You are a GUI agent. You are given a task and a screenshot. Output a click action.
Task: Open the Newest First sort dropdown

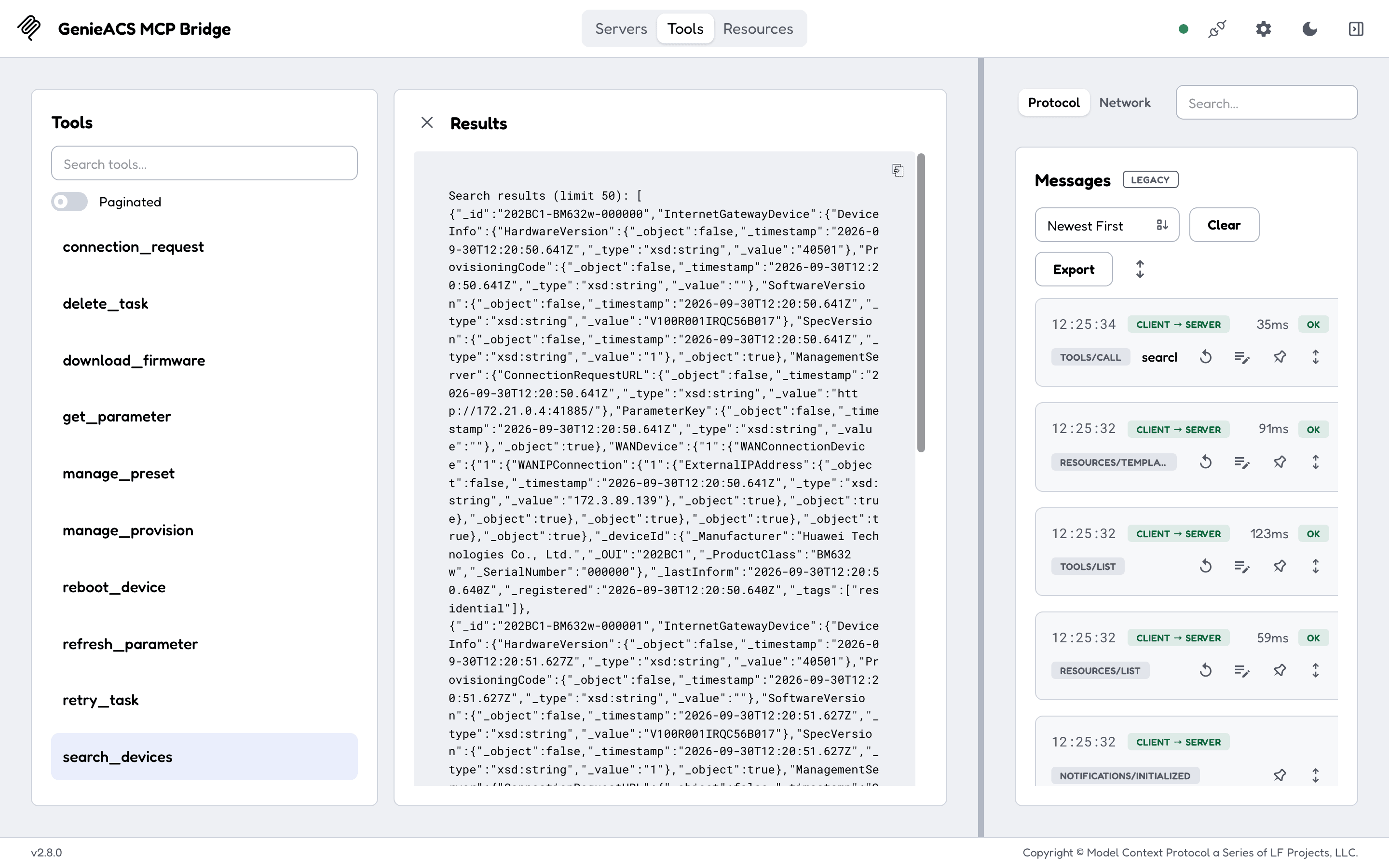pyautogui.click(x=1106, y=225)
